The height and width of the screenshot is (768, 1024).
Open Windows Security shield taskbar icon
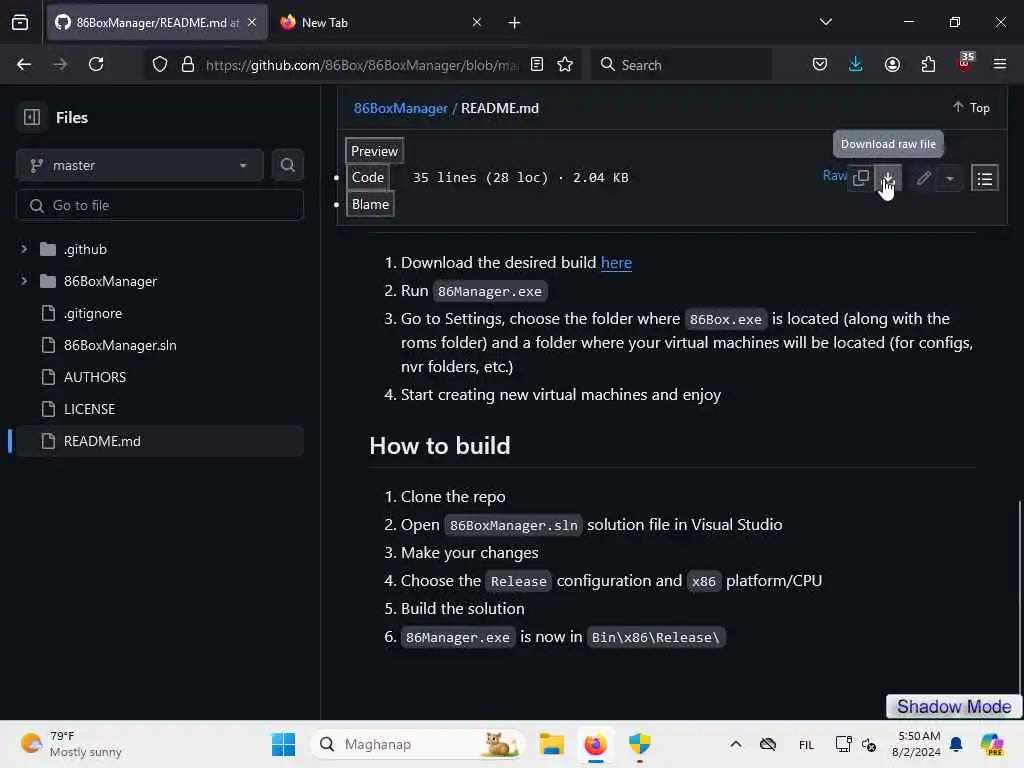click(639, 744)
